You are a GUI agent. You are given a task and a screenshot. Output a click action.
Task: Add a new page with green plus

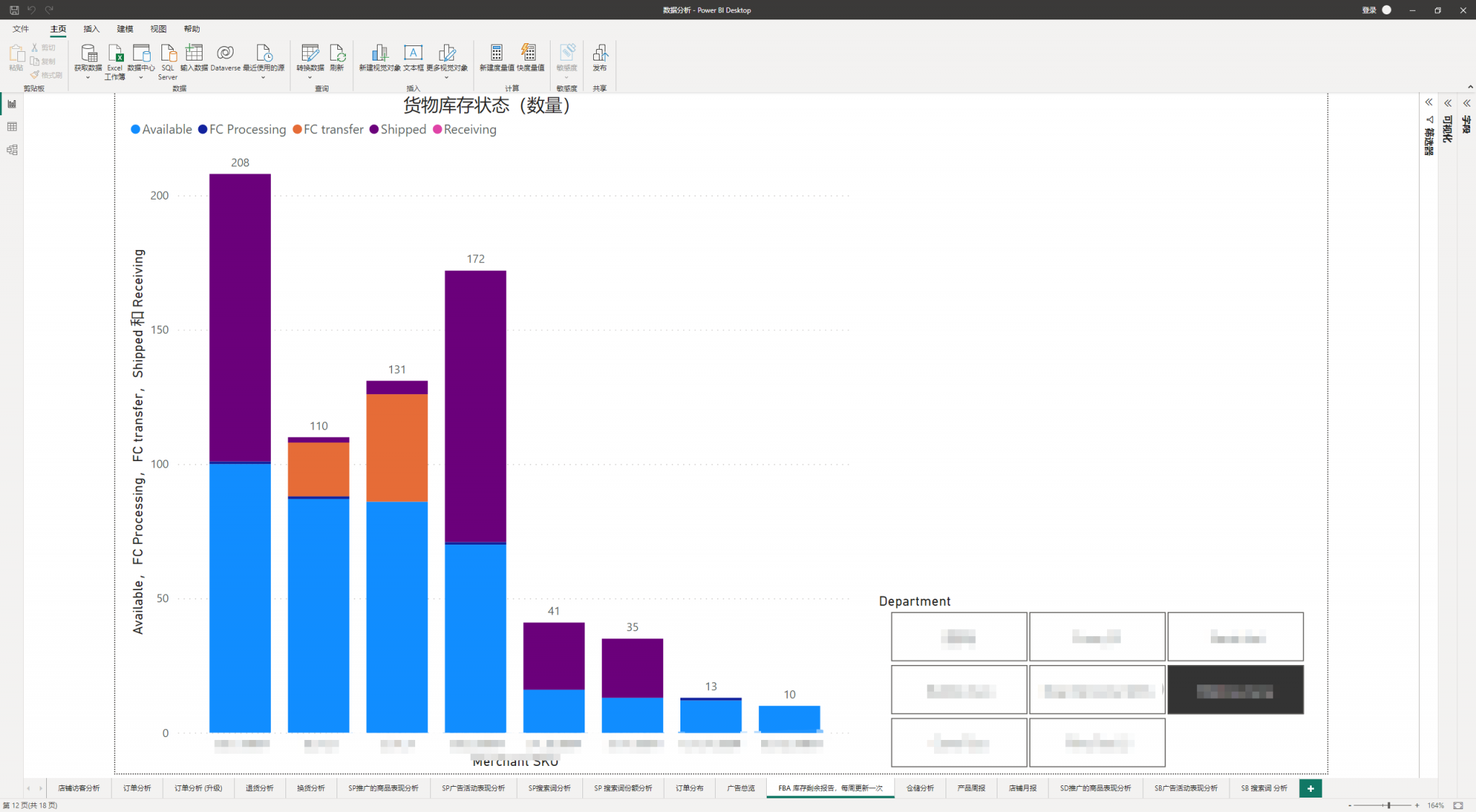1310,788
